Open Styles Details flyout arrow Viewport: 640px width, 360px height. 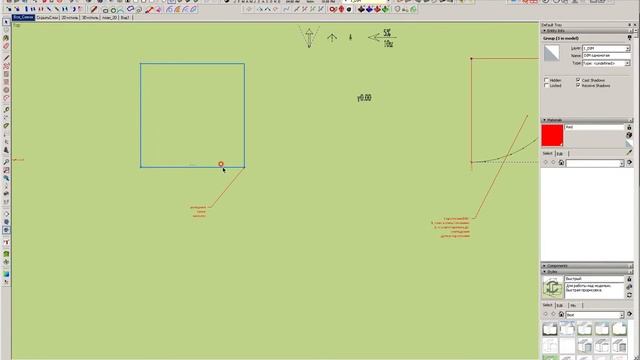click(x=629, y=315)
